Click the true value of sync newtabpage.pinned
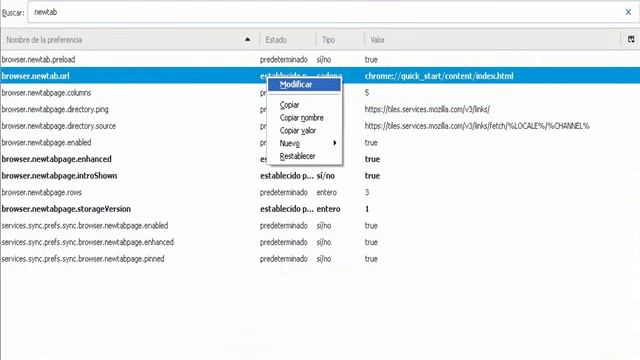Screen dimensions: 640x360 (x=371, y=259)
